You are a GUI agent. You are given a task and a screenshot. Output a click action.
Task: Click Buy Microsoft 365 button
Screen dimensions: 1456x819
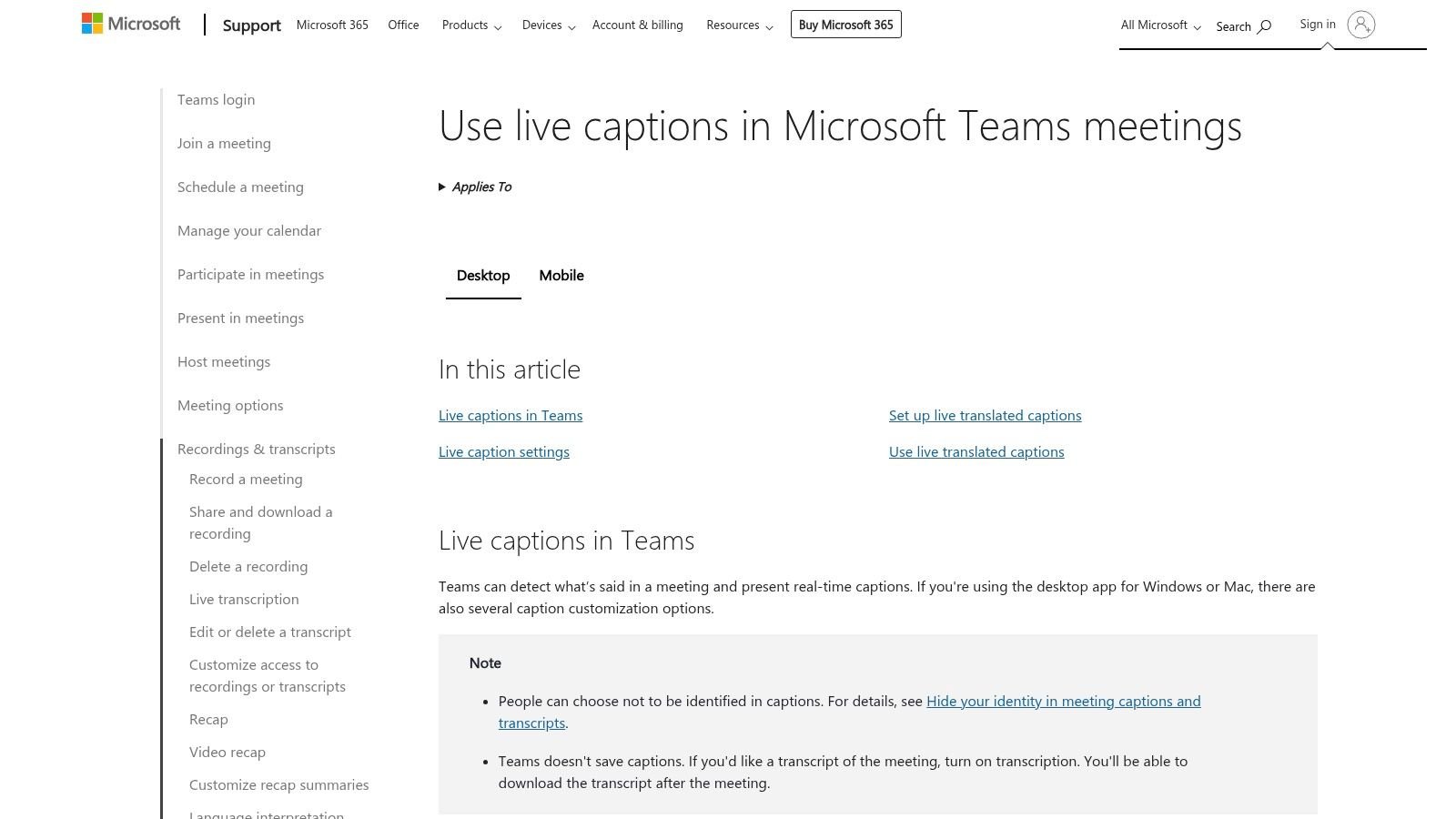click(846, 25)
